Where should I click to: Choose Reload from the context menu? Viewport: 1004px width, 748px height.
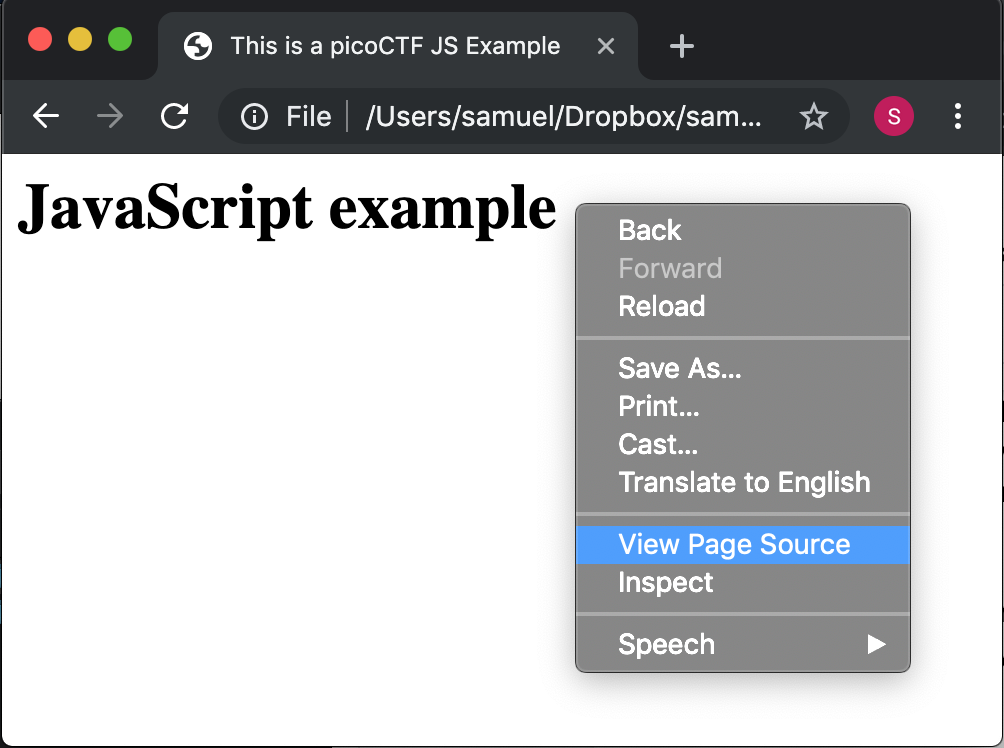pos(662,307)
